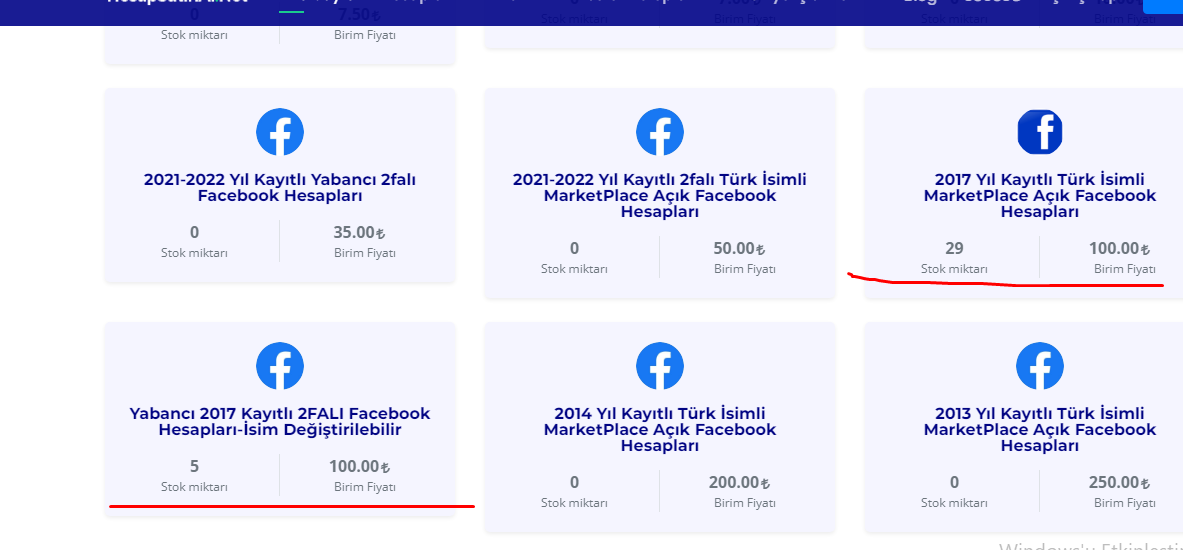Open Yabancı 2017 Kayıtlı 2FALI İsim Değiştirilebilir title
This screenshot has width=1183, height=550.
280,422
